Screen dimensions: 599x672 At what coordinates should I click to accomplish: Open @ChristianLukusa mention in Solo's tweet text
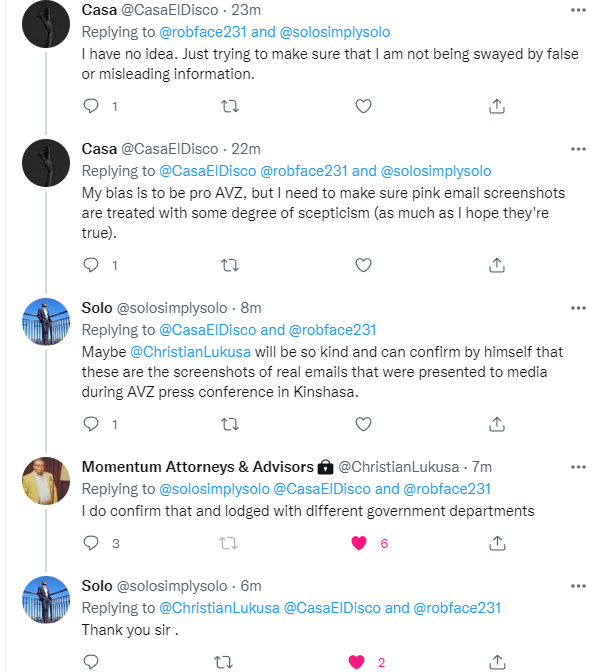[190, 352]
